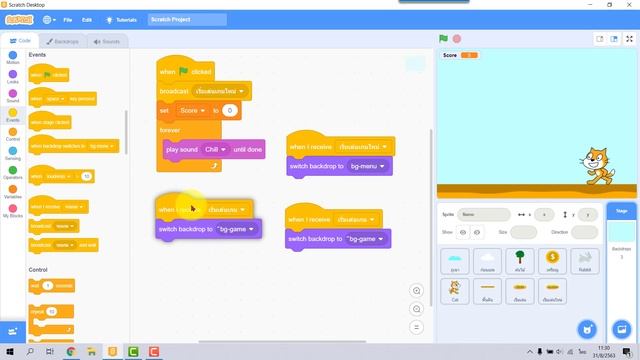640x360 pixels.
Task: Click the block palette vertical scrollbar
Action: click(126, 132)
